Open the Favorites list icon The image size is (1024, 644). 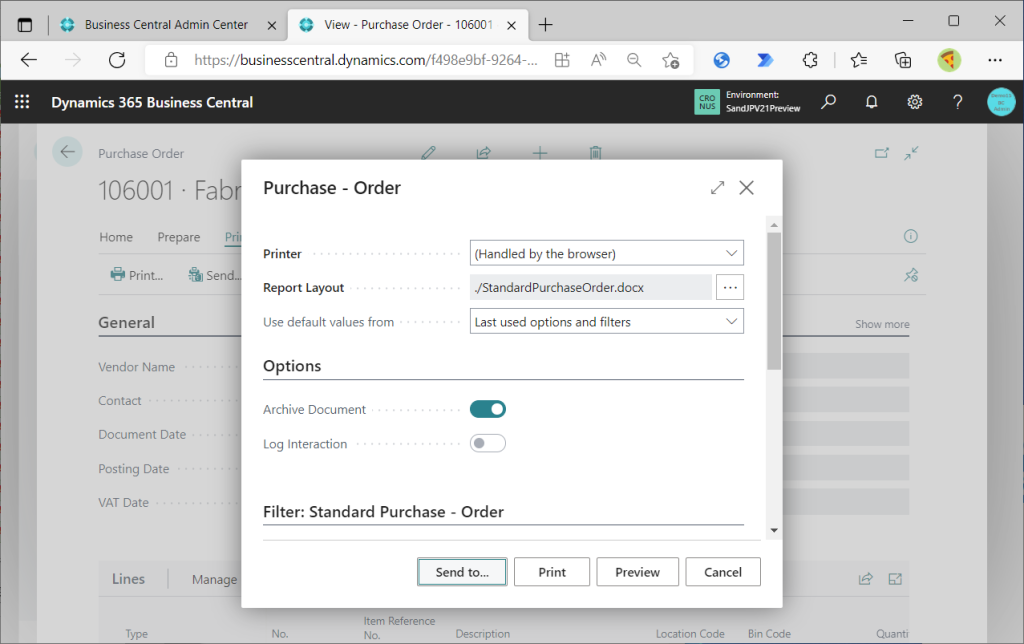(859, 60)
